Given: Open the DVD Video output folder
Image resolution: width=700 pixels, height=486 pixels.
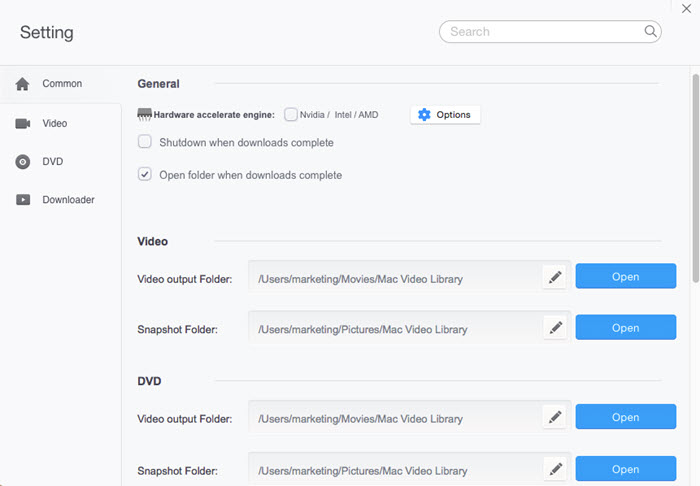Looking at the screenshot, I should coord(625,417).
